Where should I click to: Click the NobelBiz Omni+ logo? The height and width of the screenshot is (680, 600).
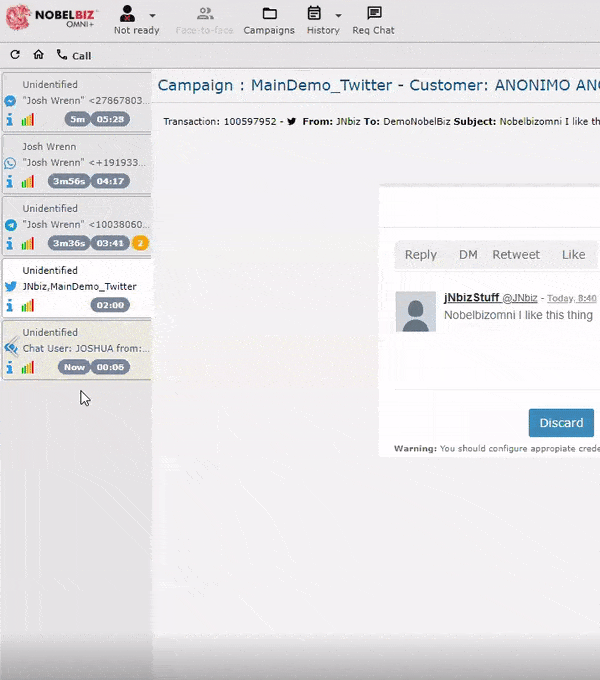pos(50,17)
